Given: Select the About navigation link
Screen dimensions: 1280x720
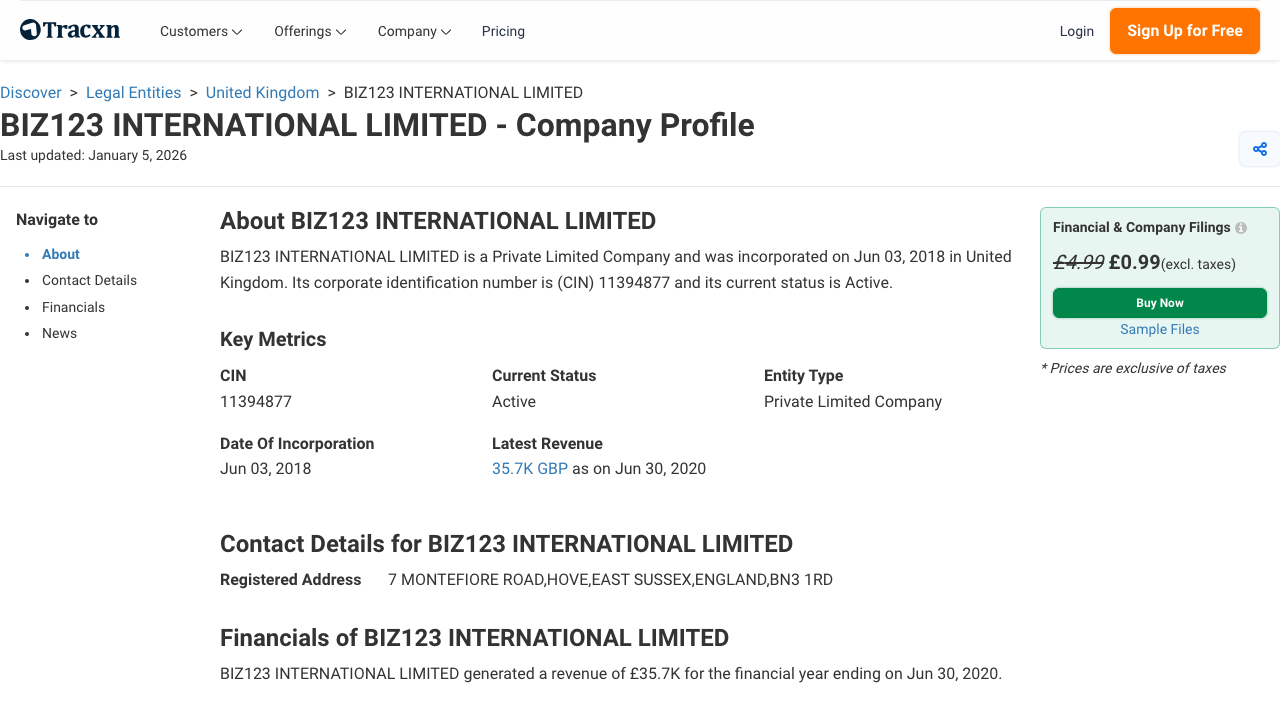Looking at the screenshot, I should pyautogui.click(x=60, y=254).
